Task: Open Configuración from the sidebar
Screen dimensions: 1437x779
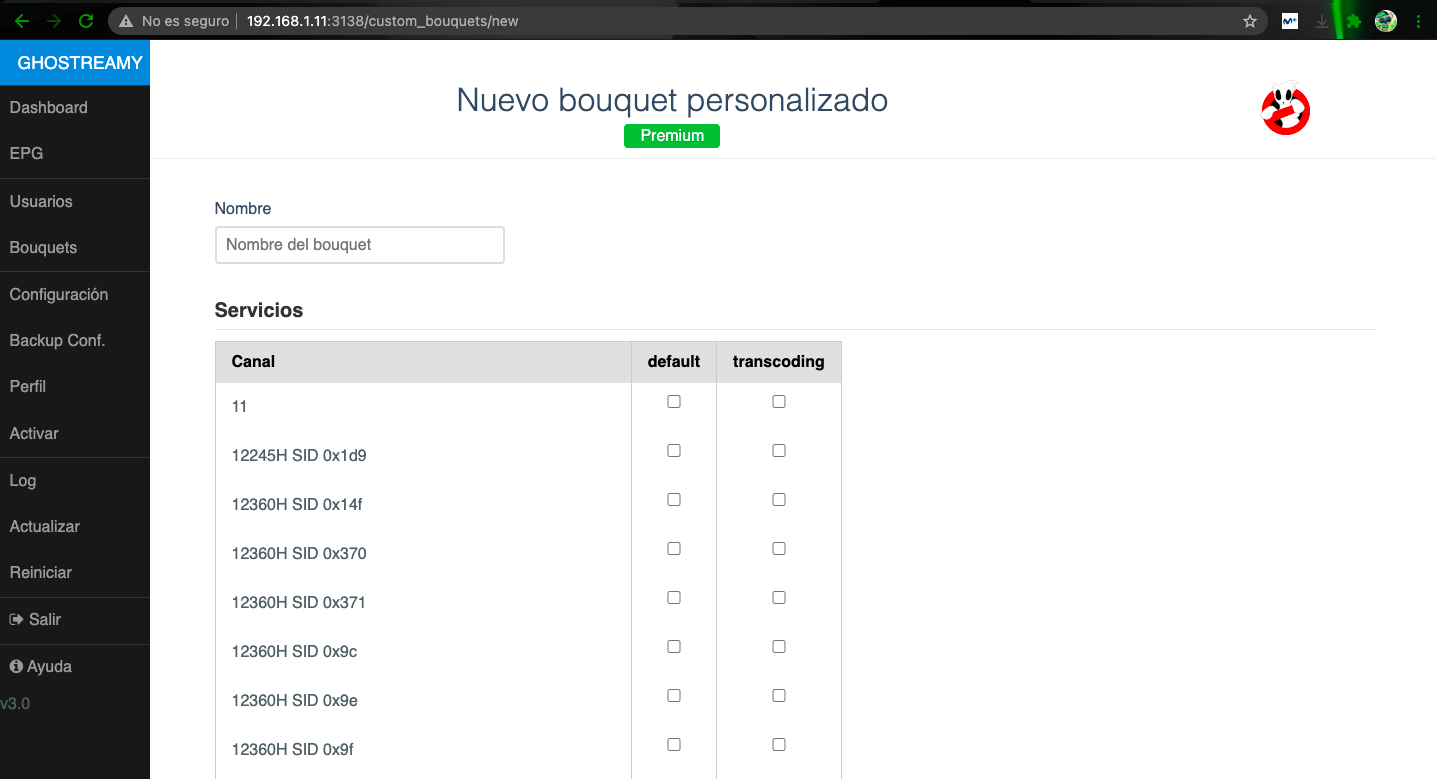Action: (x=58, y=295)
